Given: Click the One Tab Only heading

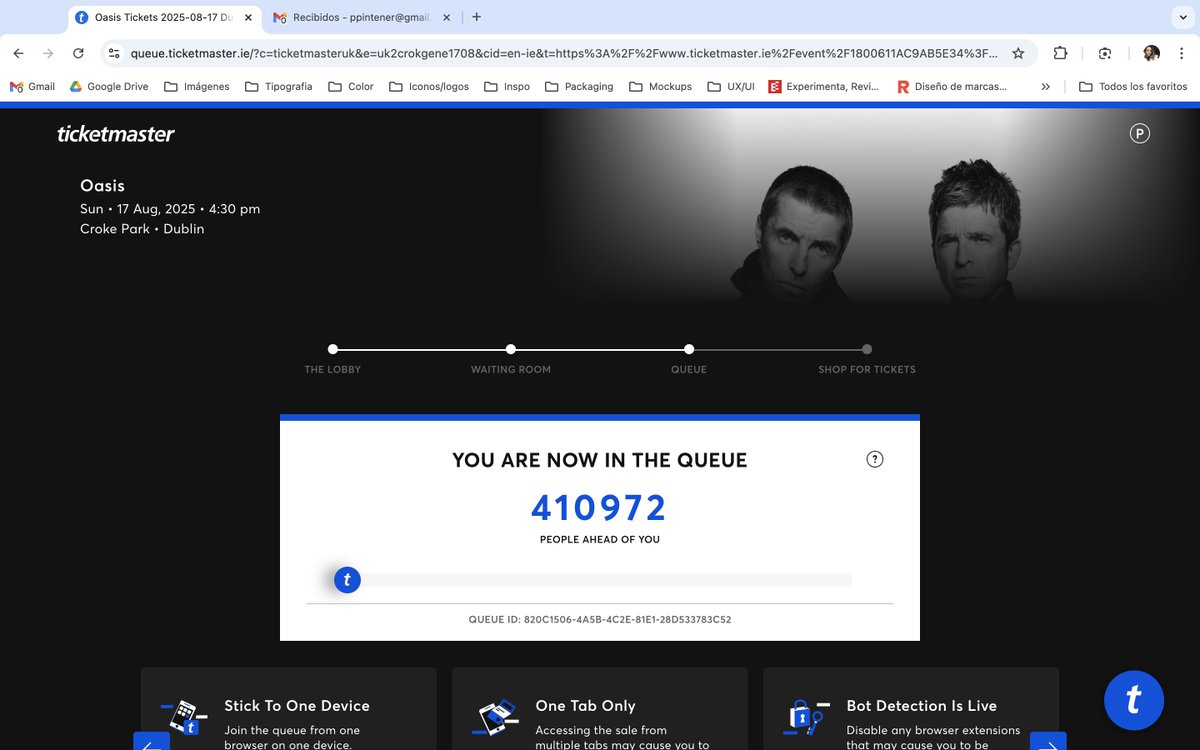Looking at the screenshot, I should coord(585,706).
